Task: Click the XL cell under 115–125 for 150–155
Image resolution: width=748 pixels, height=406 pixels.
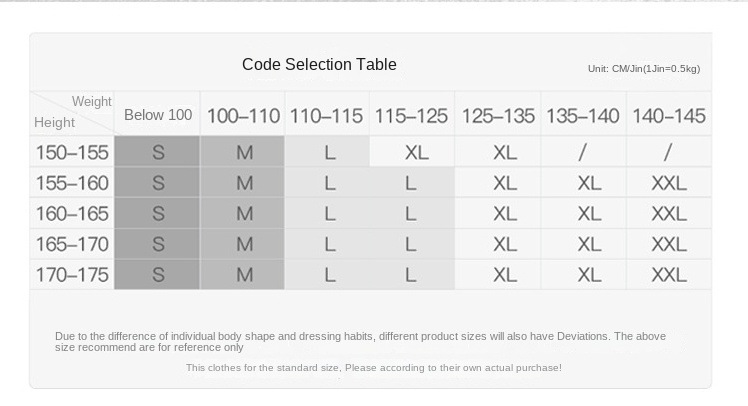Action: coord(417,153)
